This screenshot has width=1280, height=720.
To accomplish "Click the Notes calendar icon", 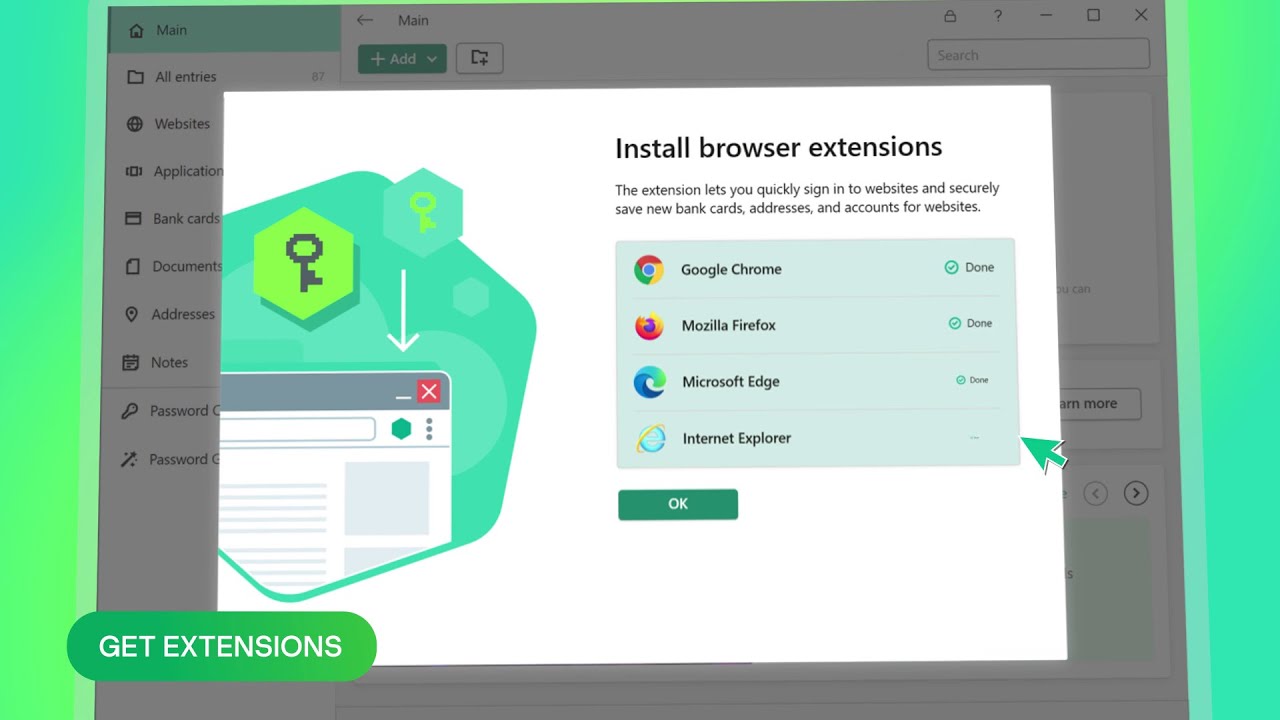I will (130, 362).
